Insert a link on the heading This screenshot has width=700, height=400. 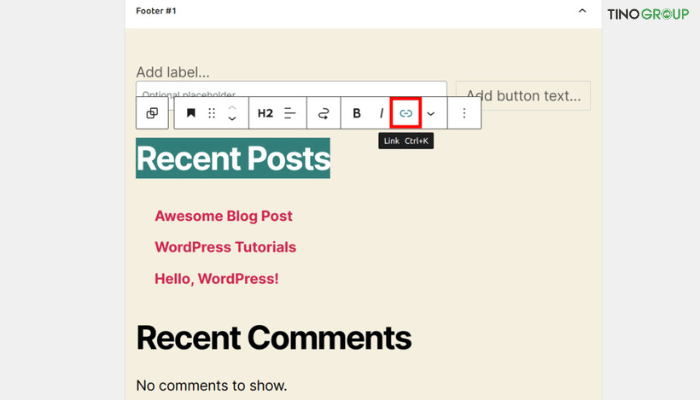pyautogui.click(x=406, y=113)
